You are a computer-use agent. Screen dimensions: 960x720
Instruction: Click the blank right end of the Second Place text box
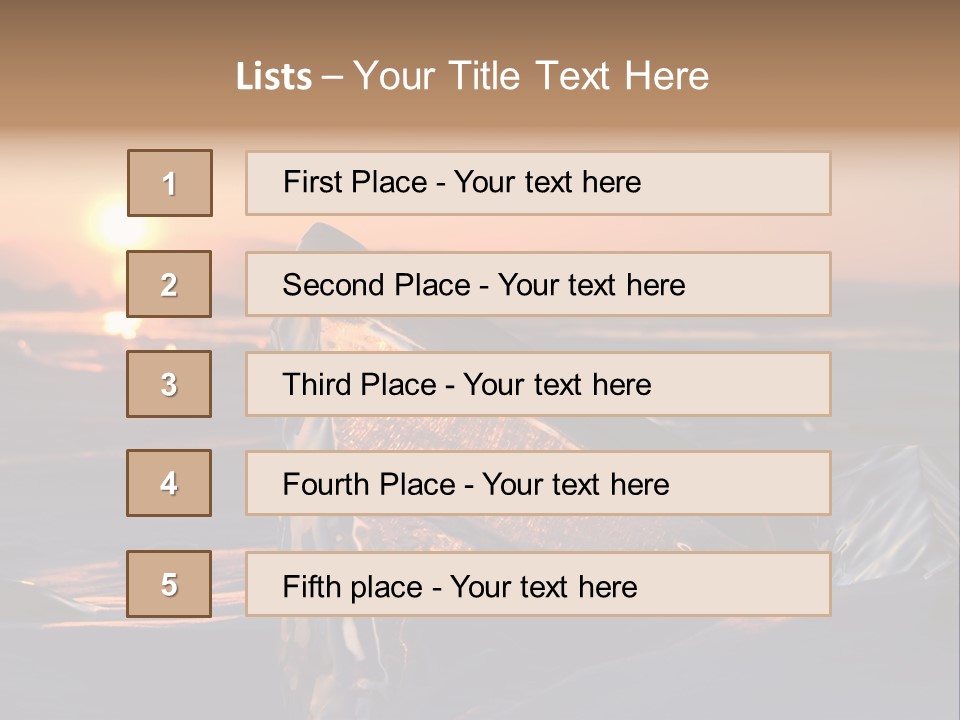770,284
